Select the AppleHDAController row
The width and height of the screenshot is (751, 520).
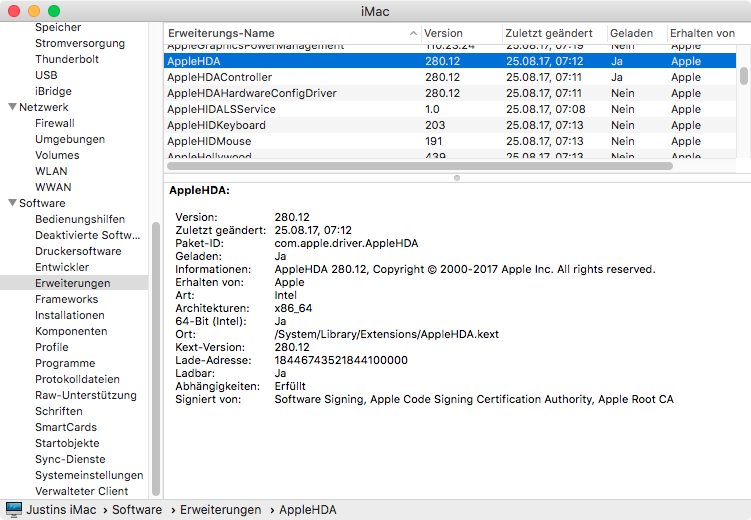[219, 77]
